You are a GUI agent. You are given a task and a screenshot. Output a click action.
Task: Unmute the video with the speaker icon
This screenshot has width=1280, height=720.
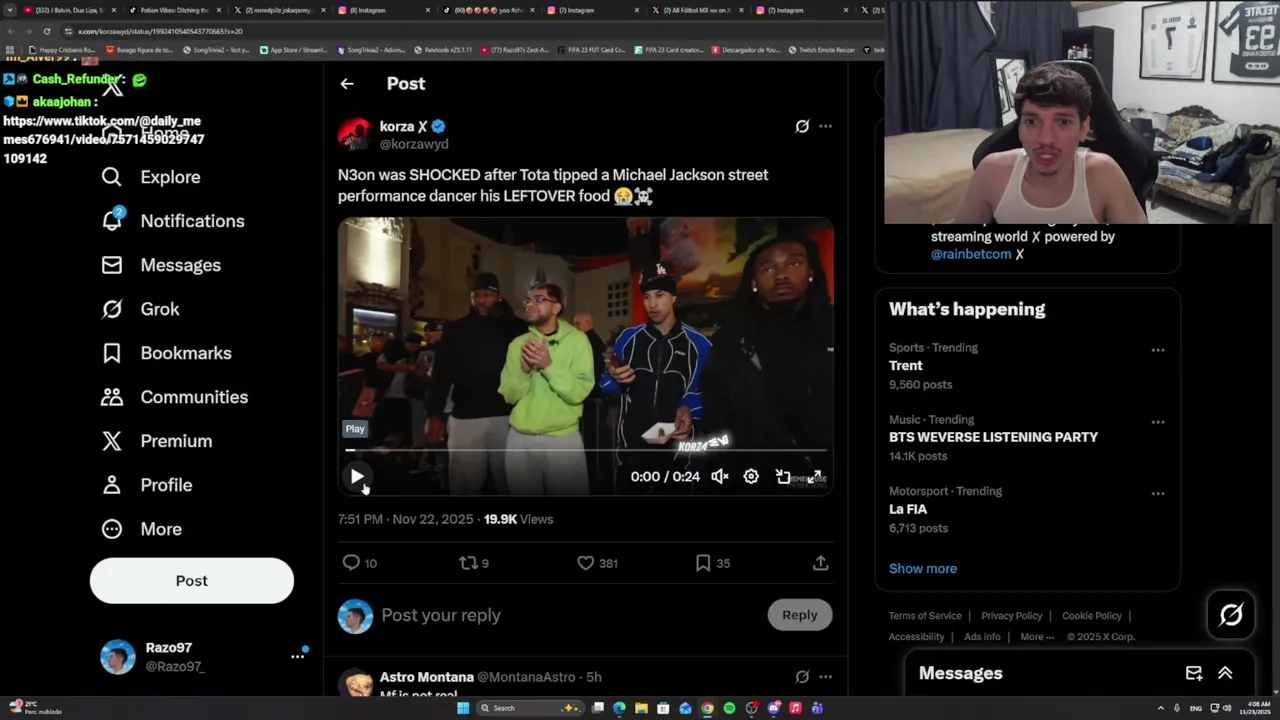[719, 477]
